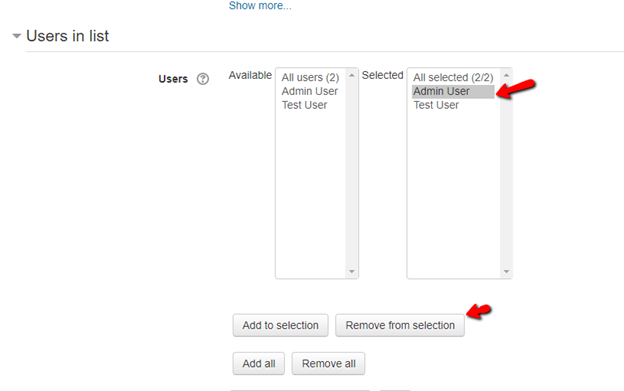
Task: Follow the Show more... link
Action: point(260,6)
